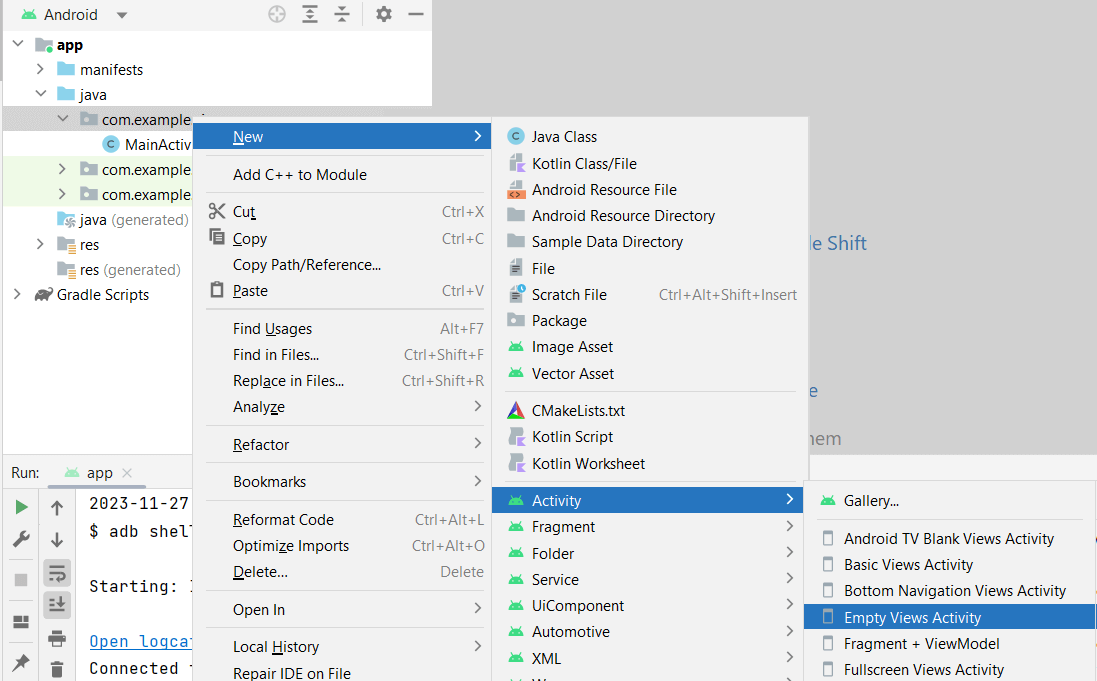Click the print icon in Run panel
Viewport: 1097px width, 681px height.
click(57, 639)
